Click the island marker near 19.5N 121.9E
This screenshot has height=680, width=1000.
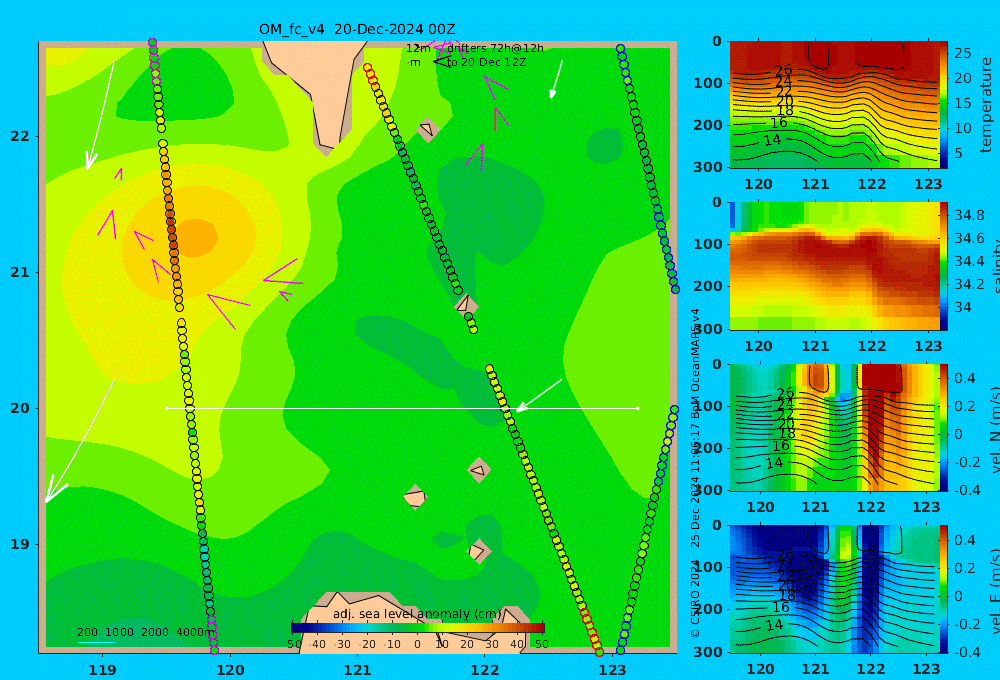point(478,471)
